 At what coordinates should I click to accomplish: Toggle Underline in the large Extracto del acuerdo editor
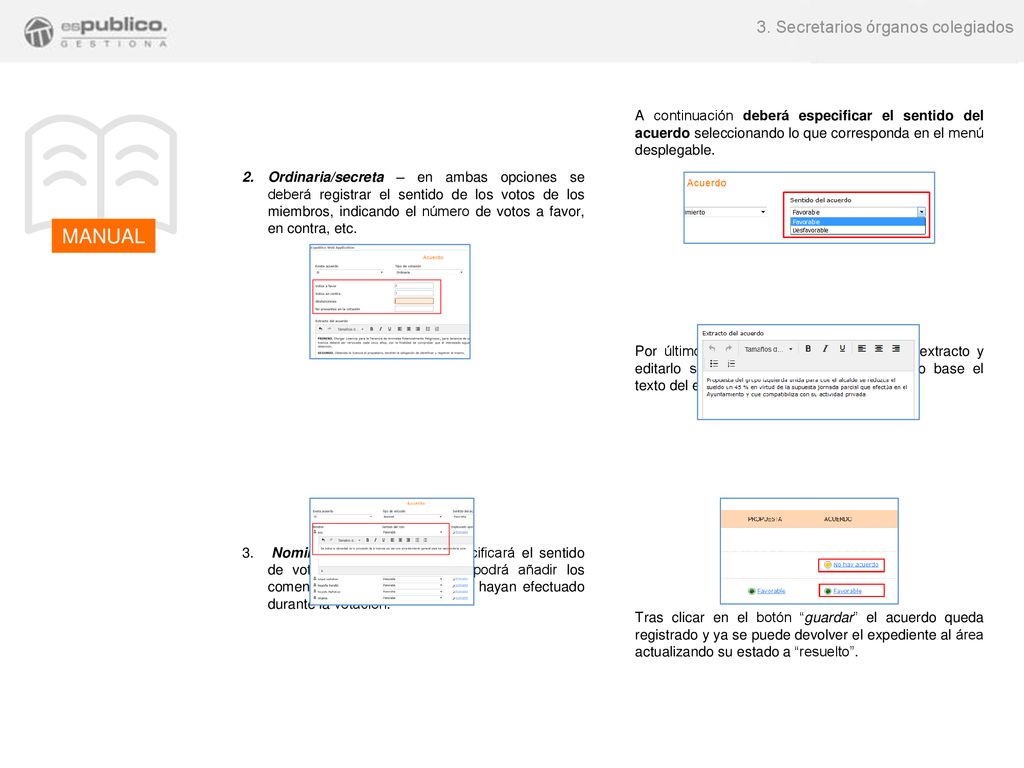[842, 349]
